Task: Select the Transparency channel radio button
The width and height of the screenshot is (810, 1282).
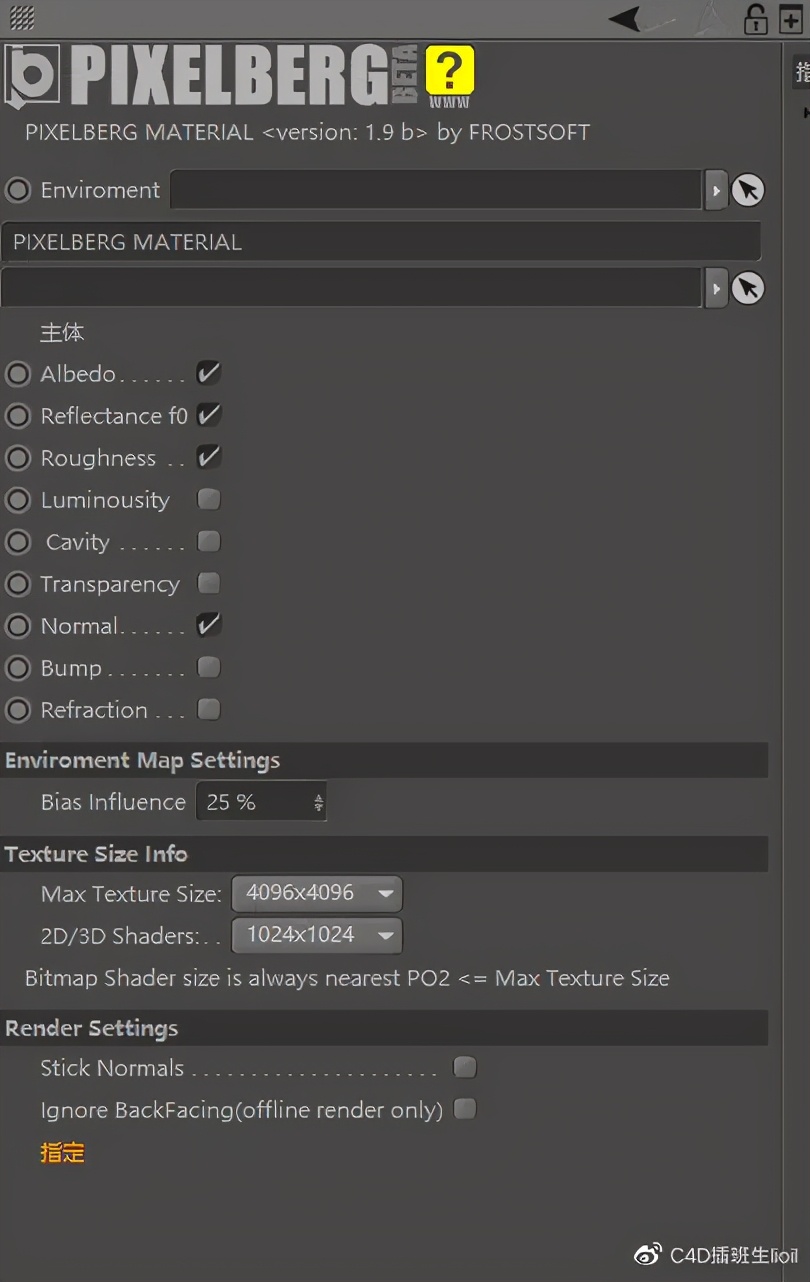Action: pos(17,583)
